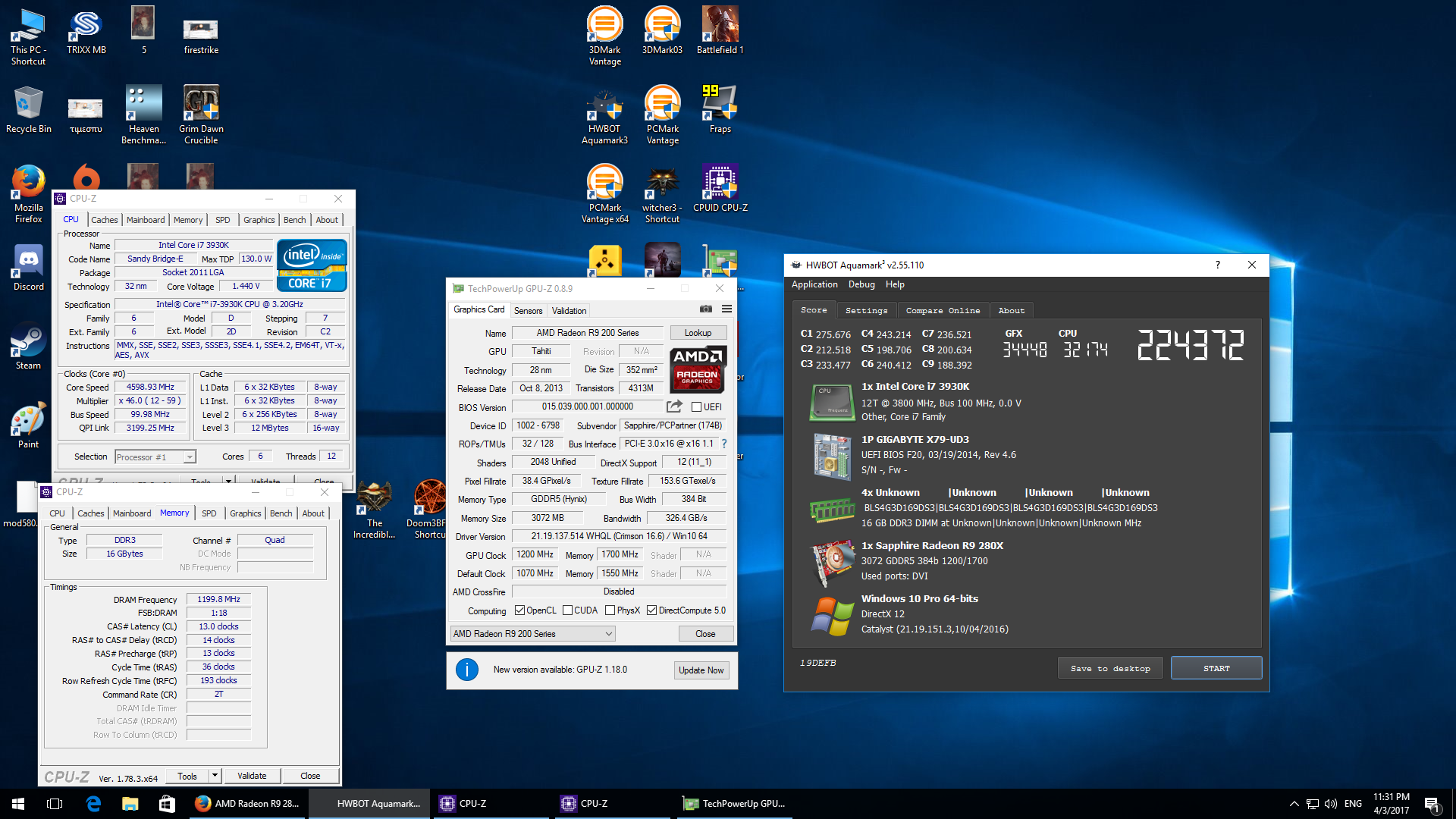This screenshot has height=819, width=1456.
Task: Launch the witcher3 shortcut
Action: pyautogui.click(x=662, y=195)
